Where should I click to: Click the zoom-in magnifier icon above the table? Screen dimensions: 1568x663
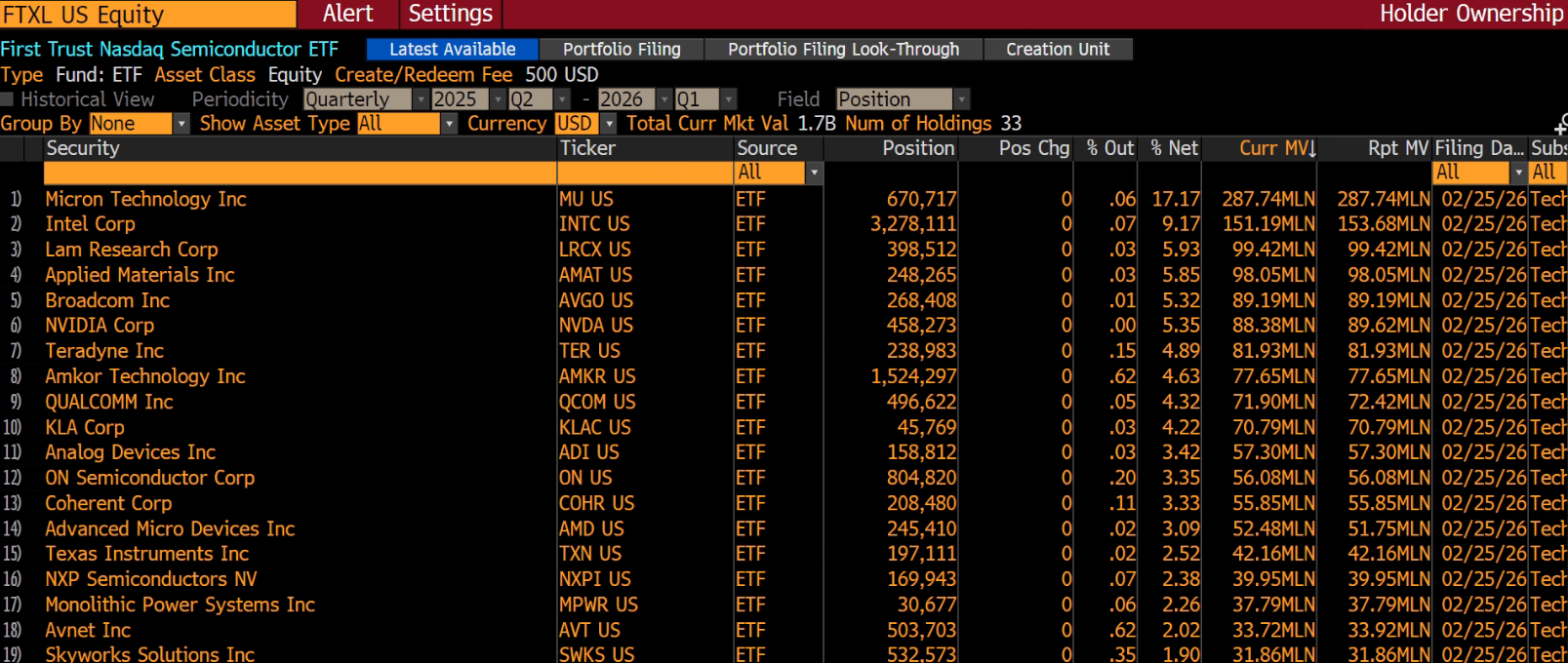pyautogui.click(x=1560, y=125)
